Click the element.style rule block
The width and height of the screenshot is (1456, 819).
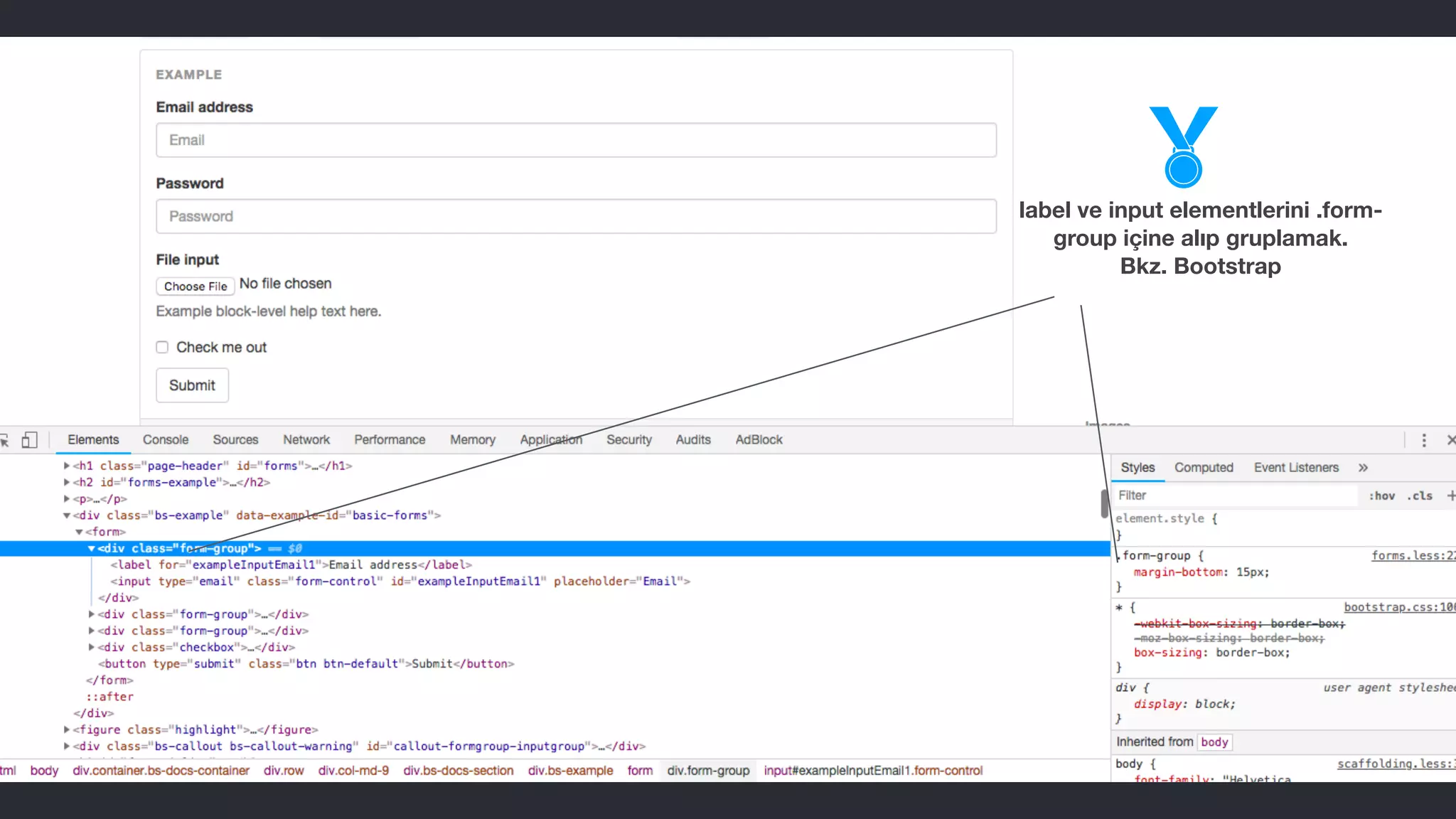coord(1167,526)
